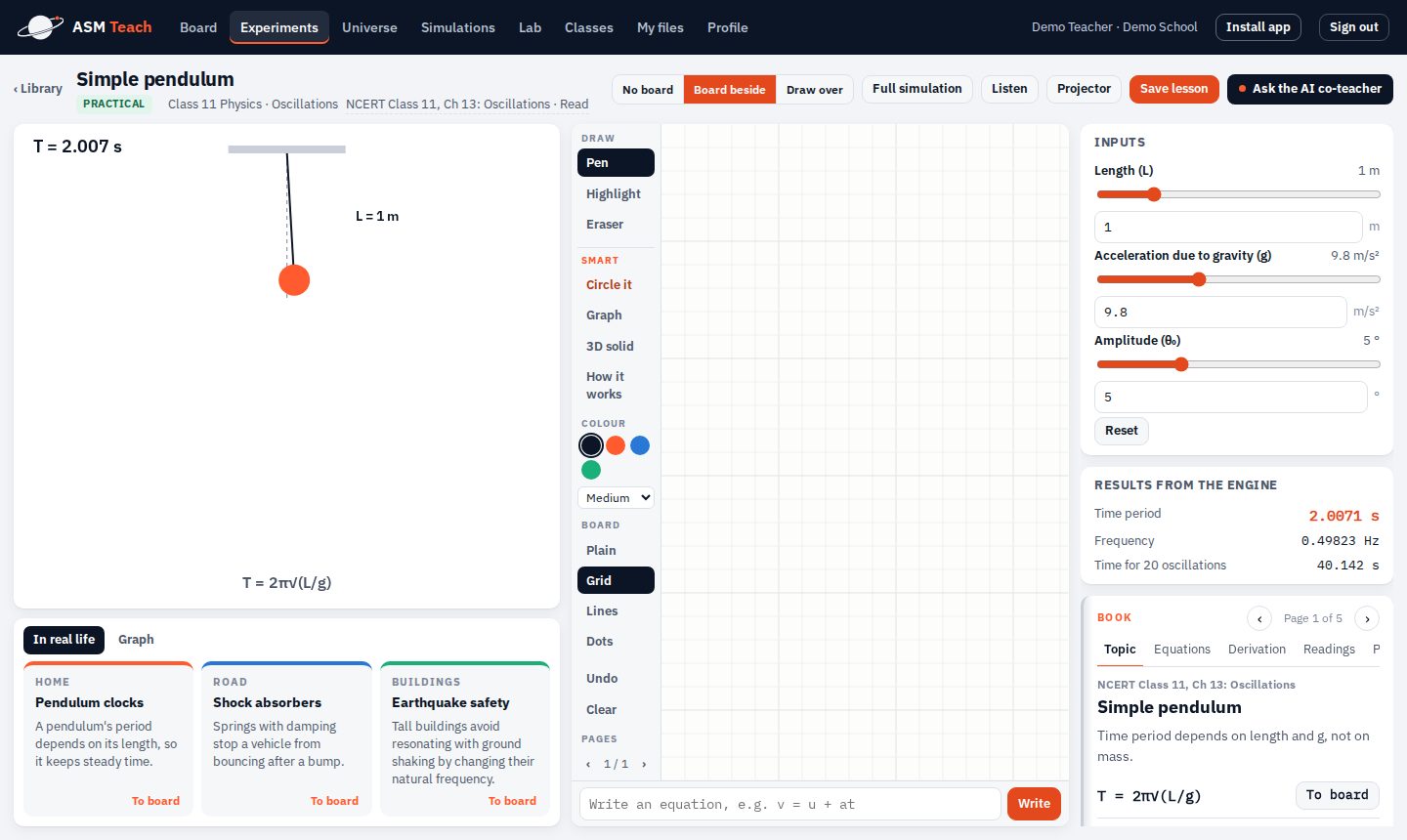Screen dimensions: 1407x840
Task: Click the Amplitude slider handle
Action: click(1181, 364)
